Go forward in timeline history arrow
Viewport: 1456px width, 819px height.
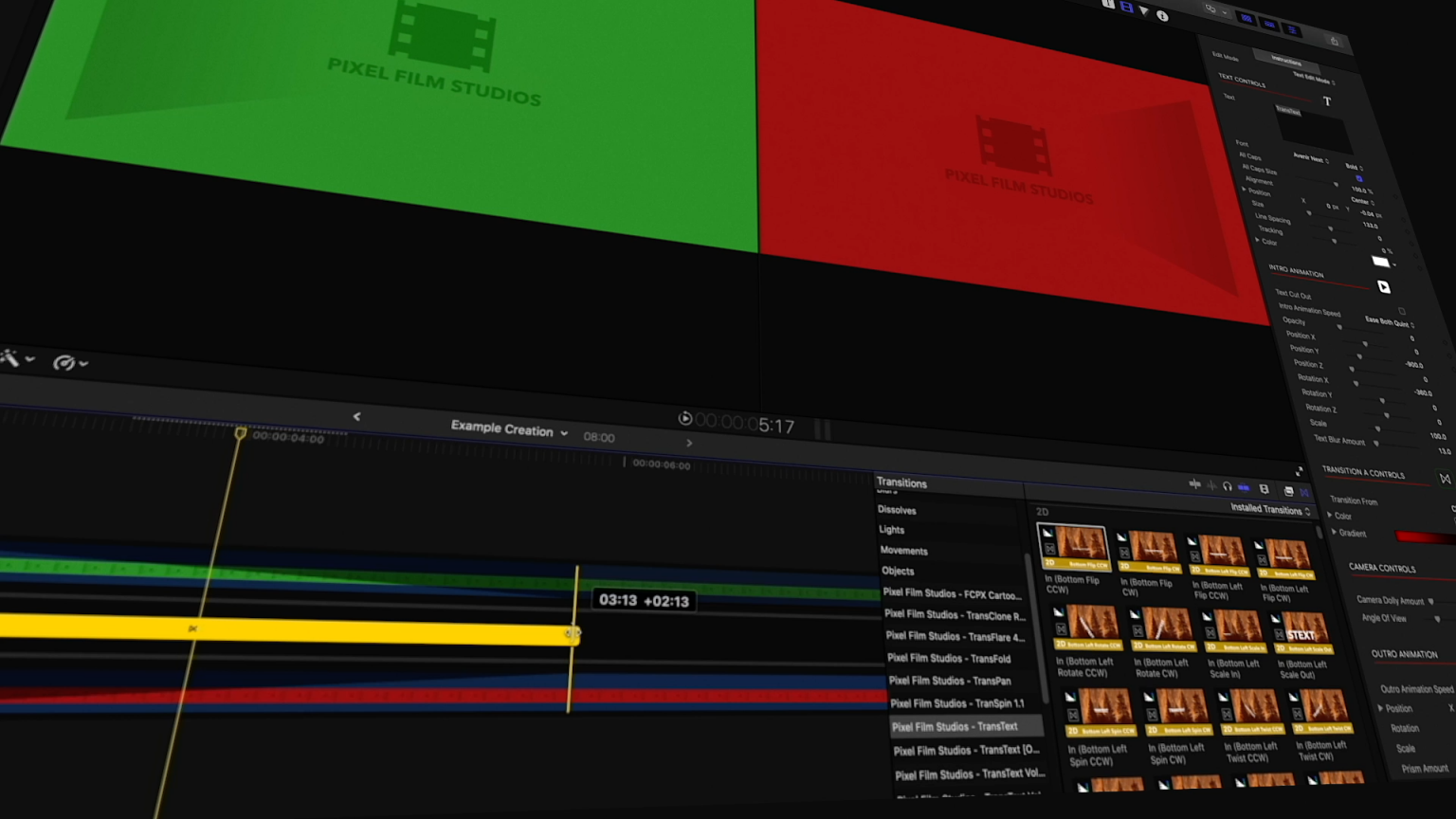pyautogui.click(x=689, y=443)
